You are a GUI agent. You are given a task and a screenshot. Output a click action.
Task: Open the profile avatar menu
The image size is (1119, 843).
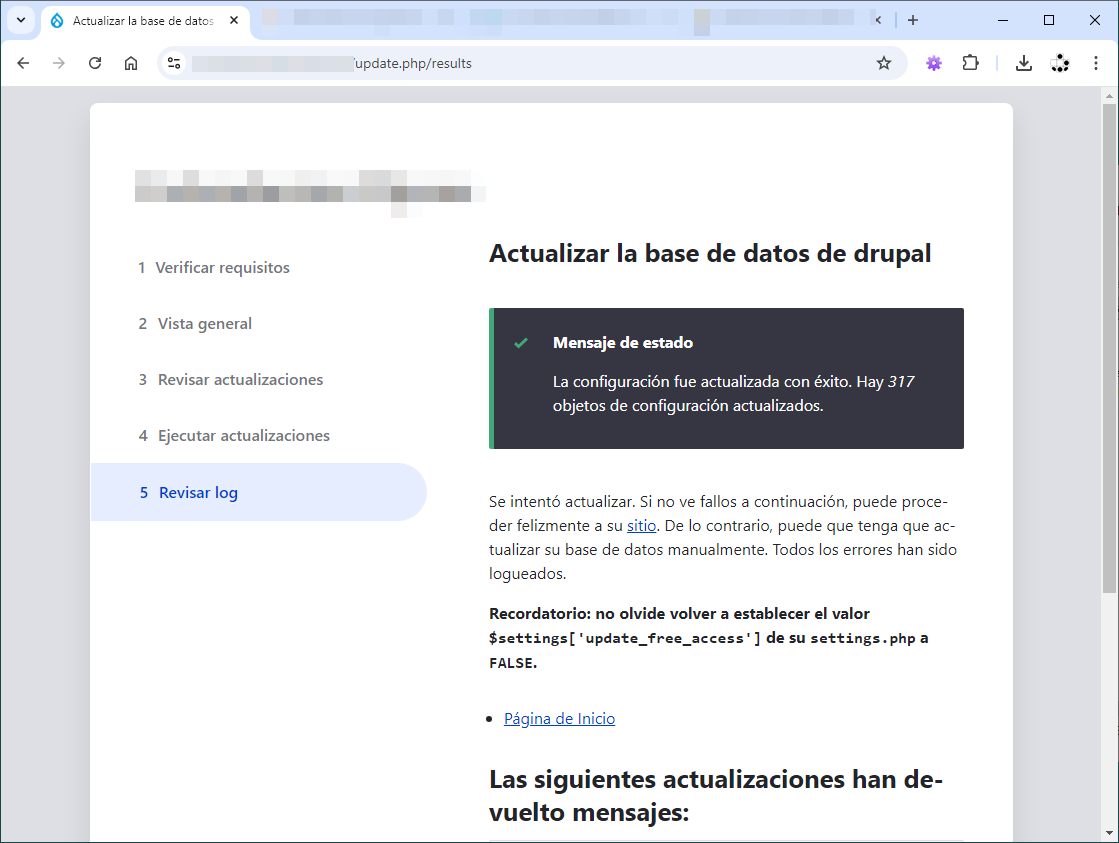[x=1060, y=63]
